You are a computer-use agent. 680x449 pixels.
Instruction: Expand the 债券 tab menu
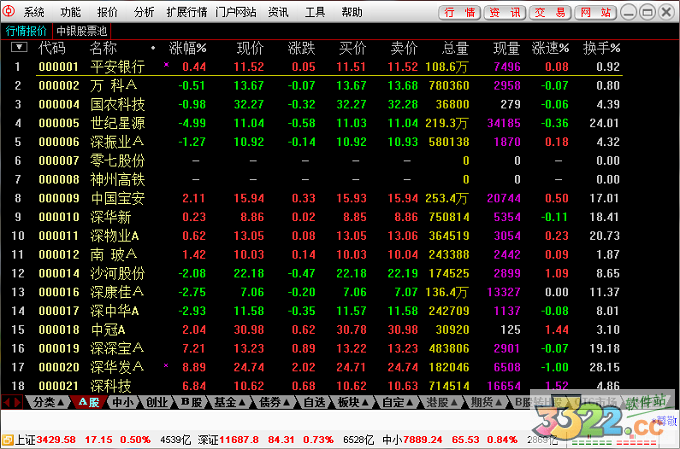tap(275, 403)
